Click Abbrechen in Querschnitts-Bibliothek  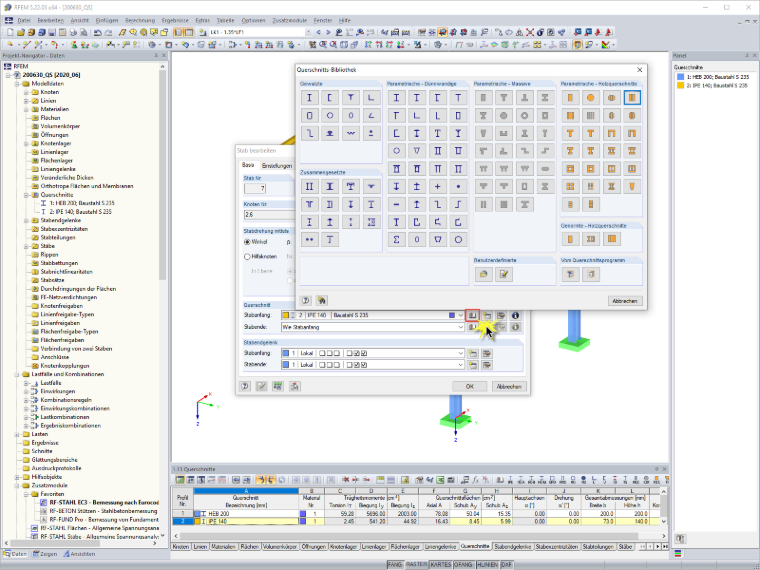(625, 301)
